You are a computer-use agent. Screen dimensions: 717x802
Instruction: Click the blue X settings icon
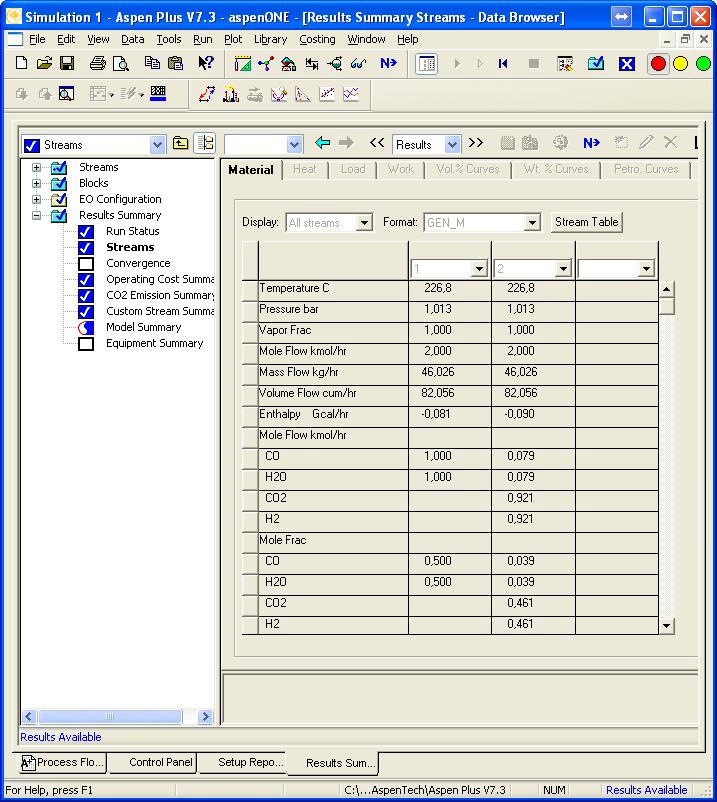[626, 64]
